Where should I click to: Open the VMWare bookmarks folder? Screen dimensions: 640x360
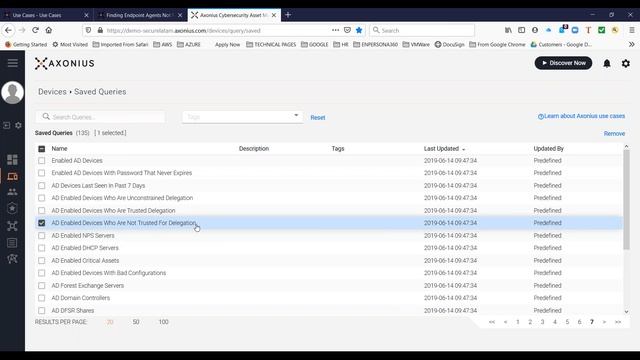click(416, 44)
